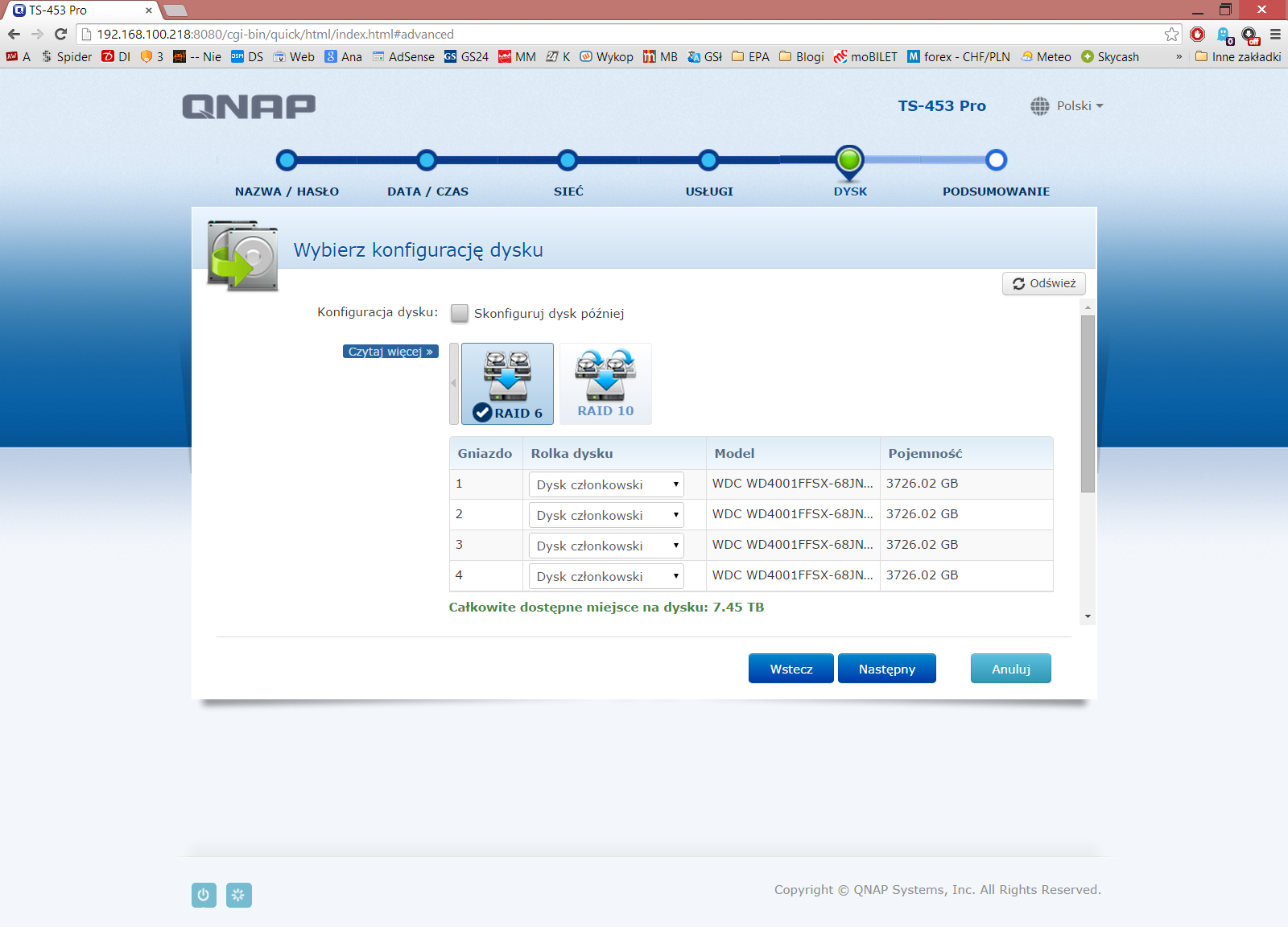Viewport: 1288px width, 927px height.
Task: Go to the NAZWA / HASŁO step
Action: (287, 160)
